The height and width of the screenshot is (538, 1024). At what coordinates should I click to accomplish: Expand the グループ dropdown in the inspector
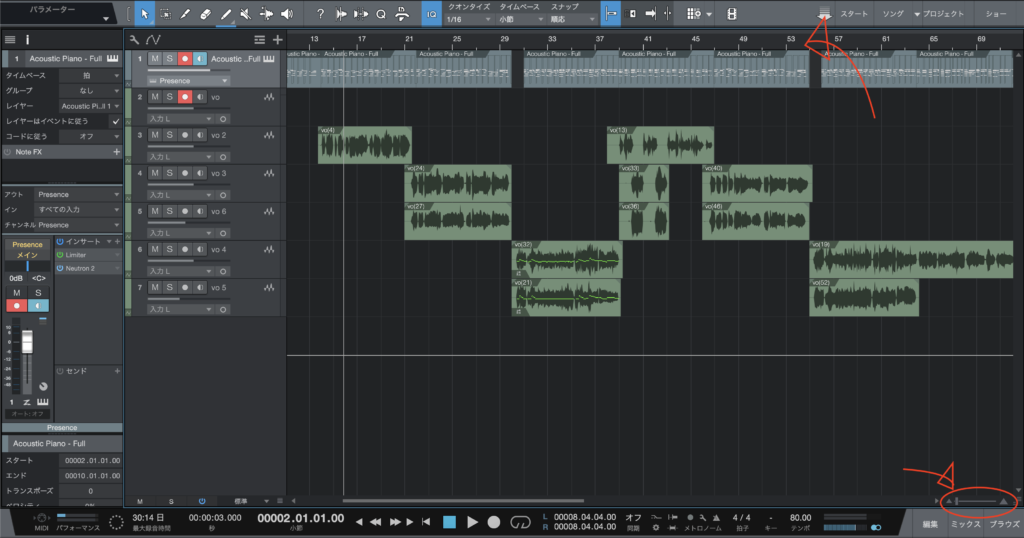pos(90,90)
